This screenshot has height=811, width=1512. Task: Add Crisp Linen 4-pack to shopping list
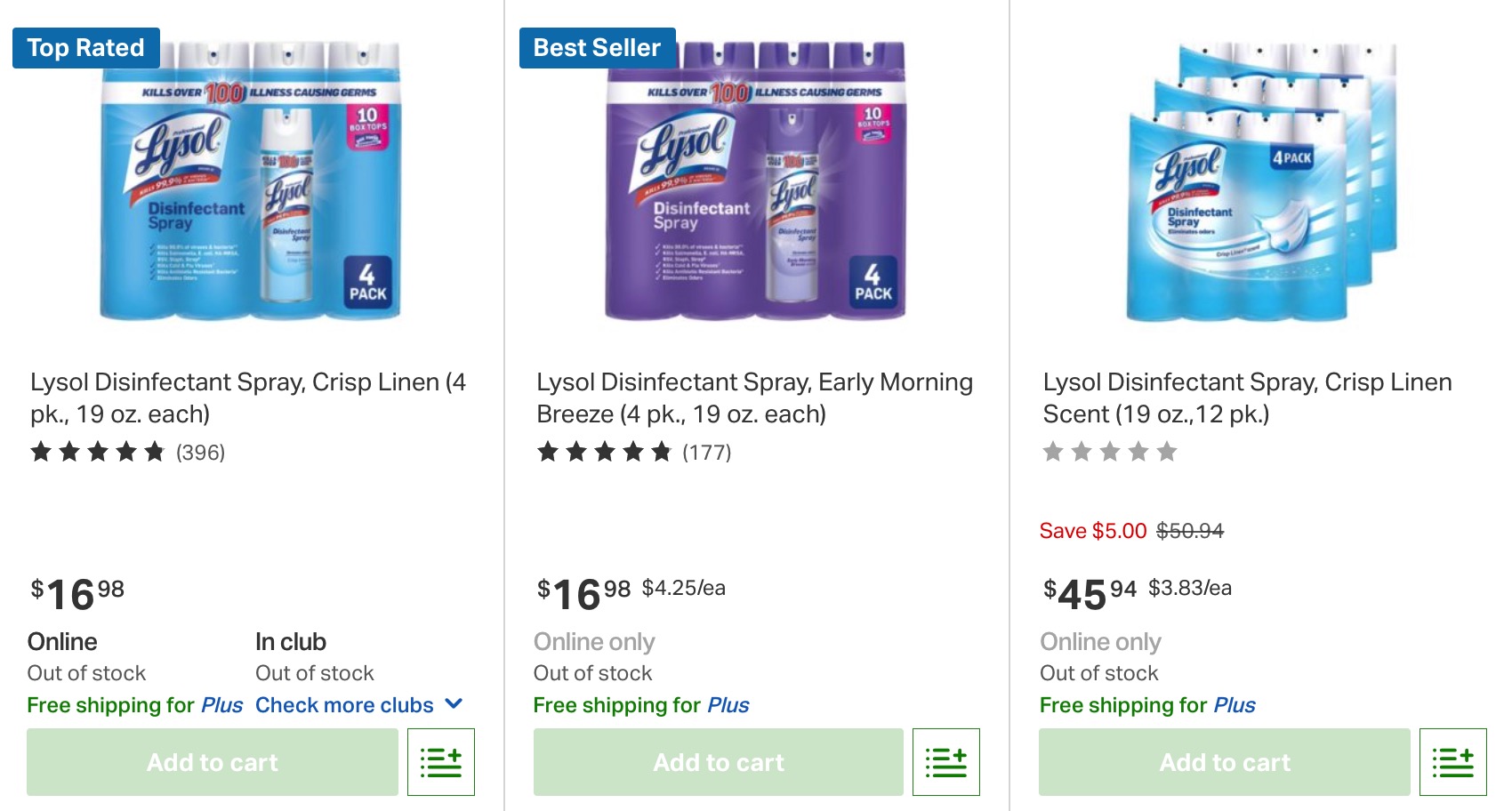441,762
